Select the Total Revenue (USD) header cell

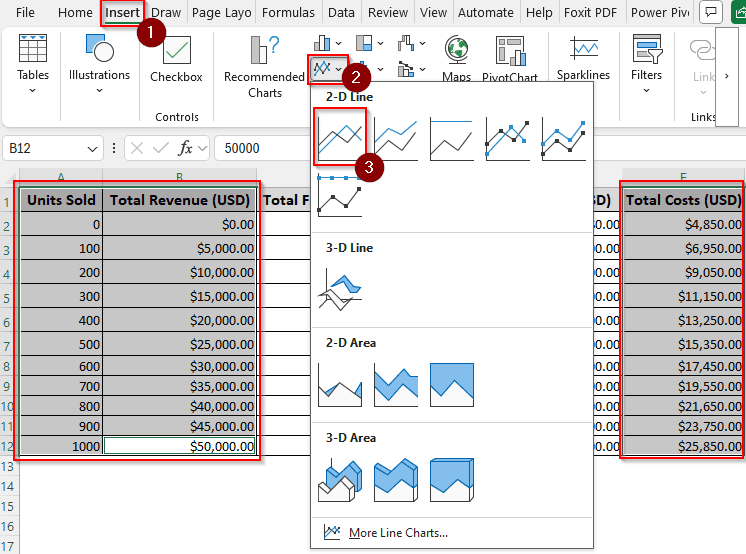pyautogui.click(x=180, y=200)
